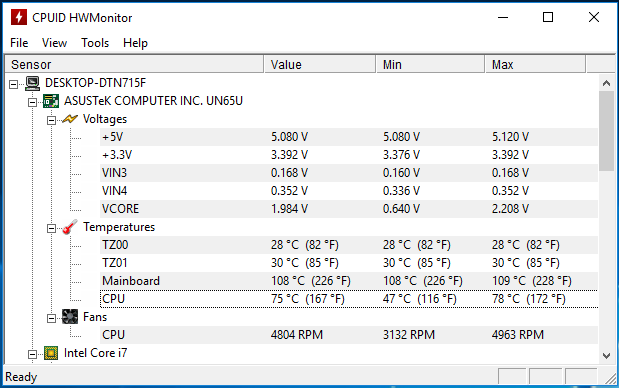
Task: Open the Tools menu
Action: 95,43
